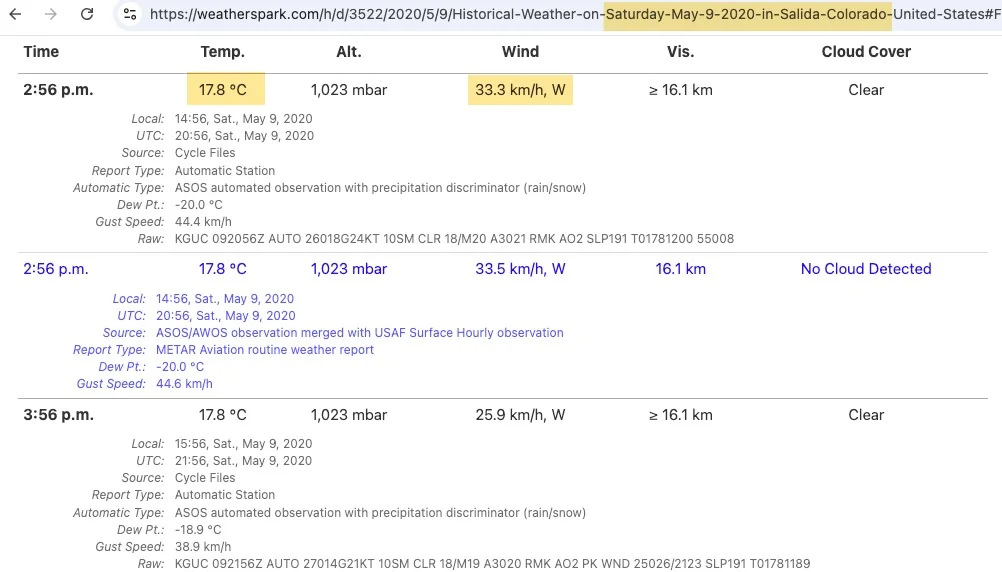1002x572 pixels.
Task: Select the 3:56 p.m. observation time
Action: 58,415
